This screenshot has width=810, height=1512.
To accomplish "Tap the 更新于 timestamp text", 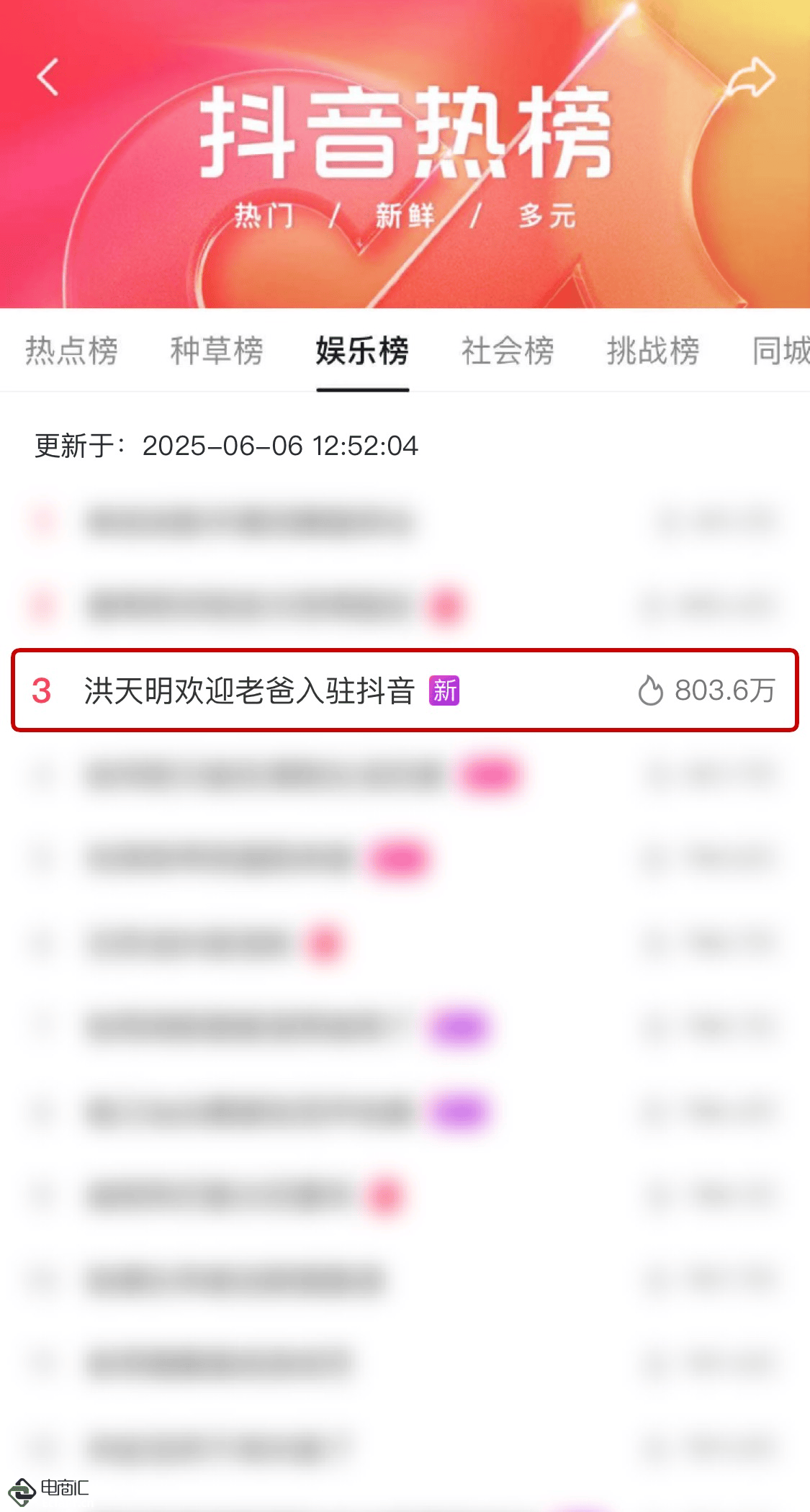I will point(226,446).
